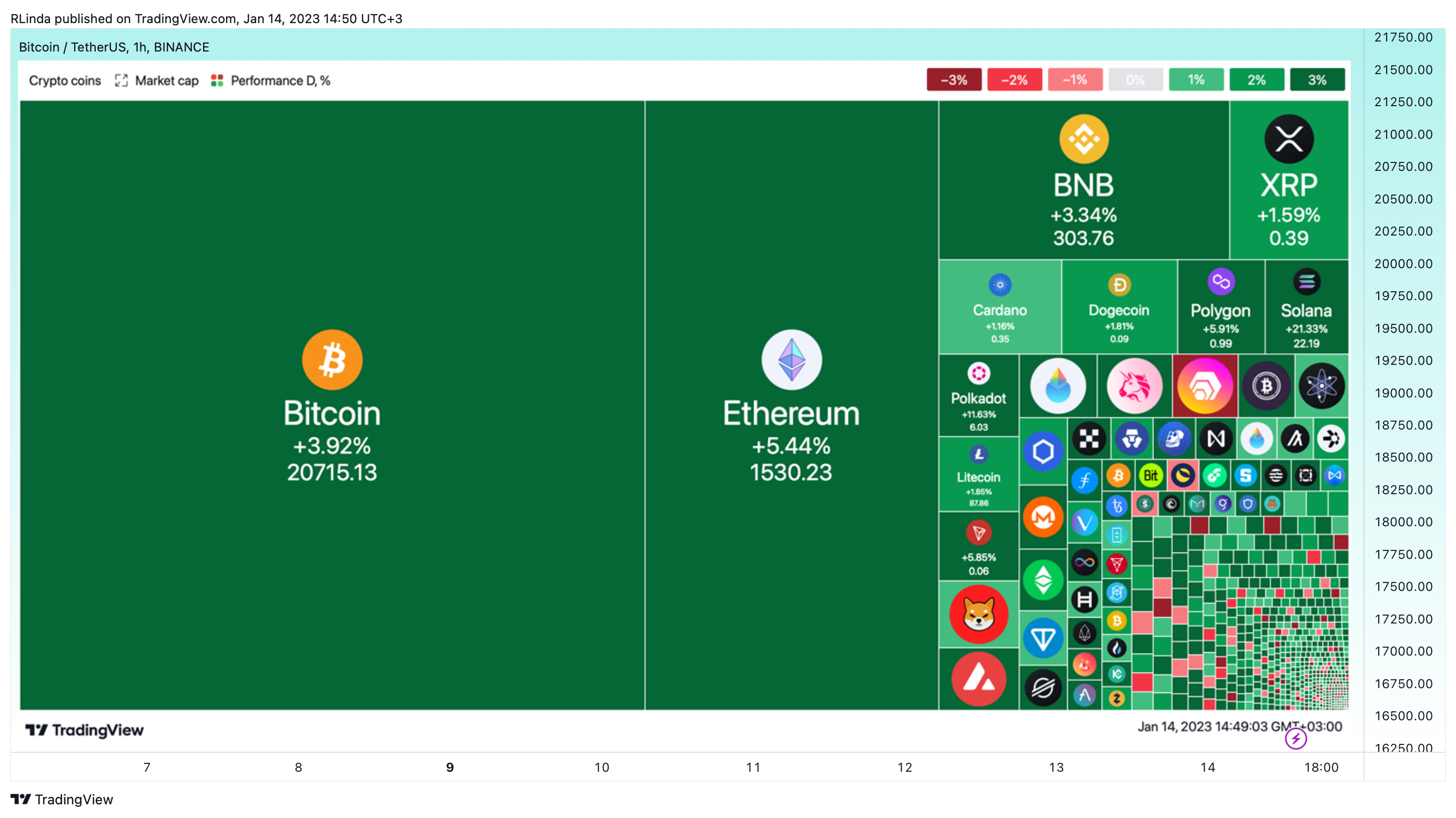This screenshot has height=818, width=1456.
Task: Click the Bitcoin logo in the largest tile
Action: (332, 360)
